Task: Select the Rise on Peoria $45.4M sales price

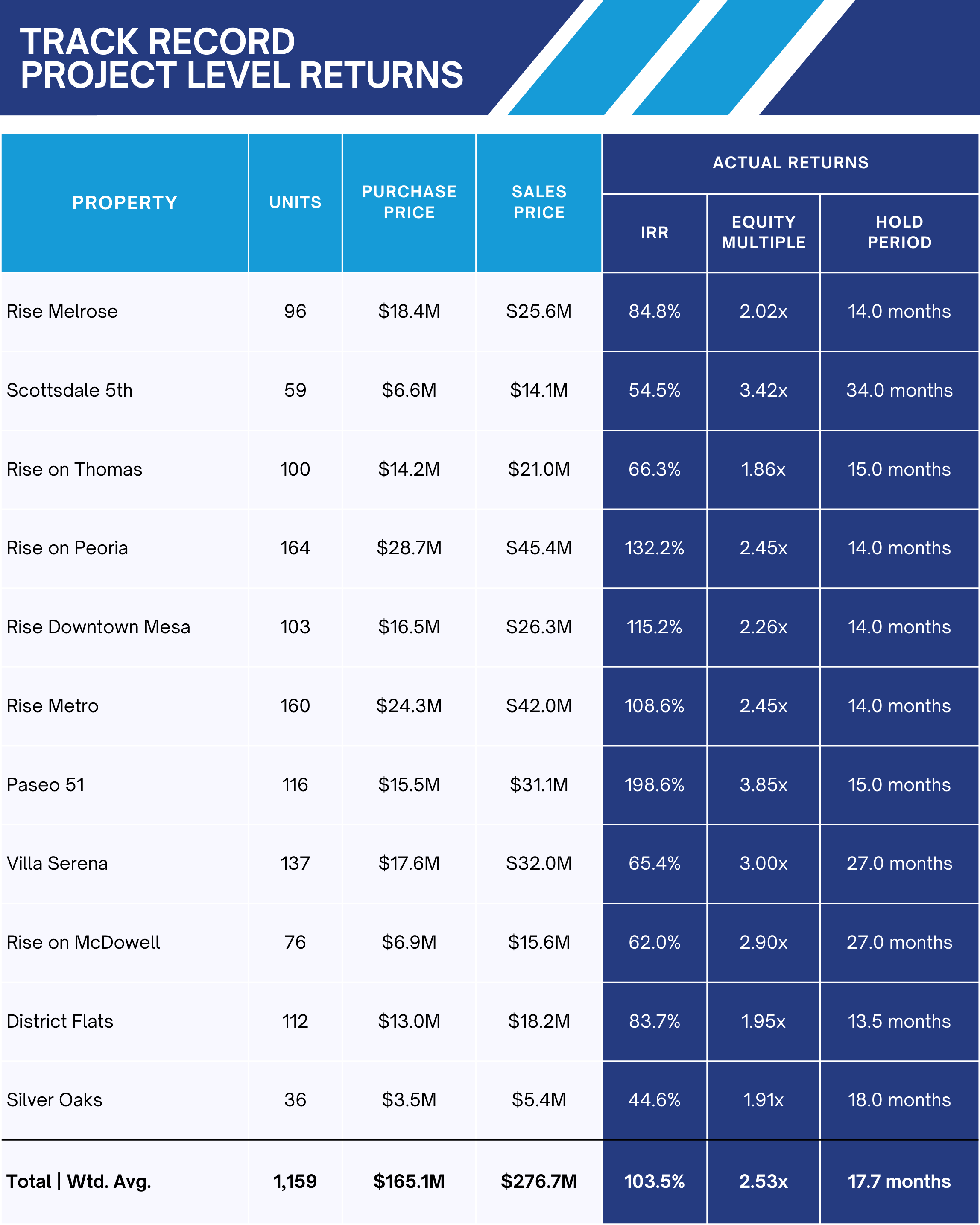Action: click(x=539, y=548)
